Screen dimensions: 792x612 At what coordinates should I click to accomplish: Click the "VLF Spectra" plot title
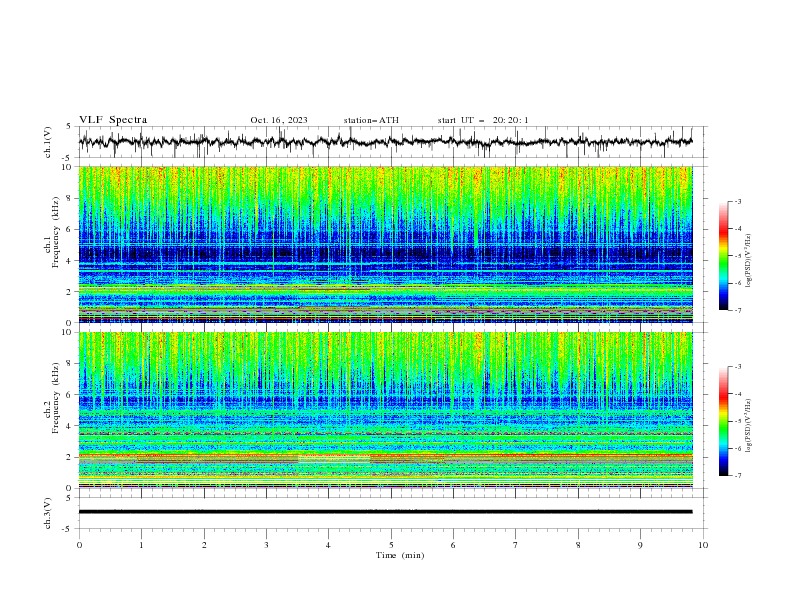click(x=113, y=120)
